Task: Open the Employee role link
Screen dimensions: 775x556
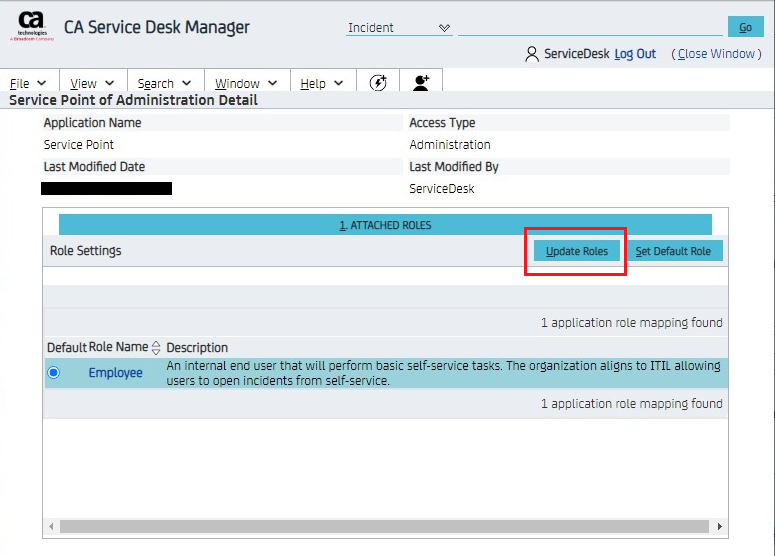Action: (x=115, y=373)
